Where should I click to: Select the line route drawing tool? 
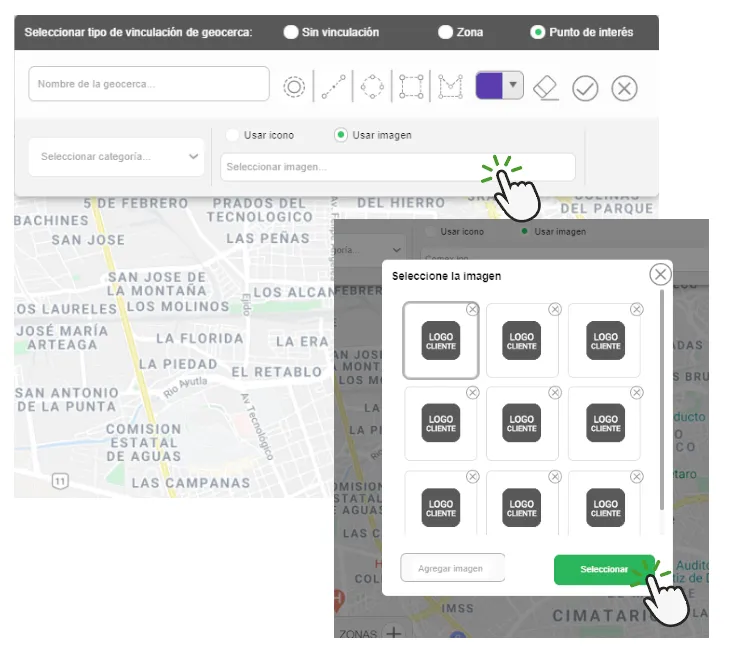(333, 87)
